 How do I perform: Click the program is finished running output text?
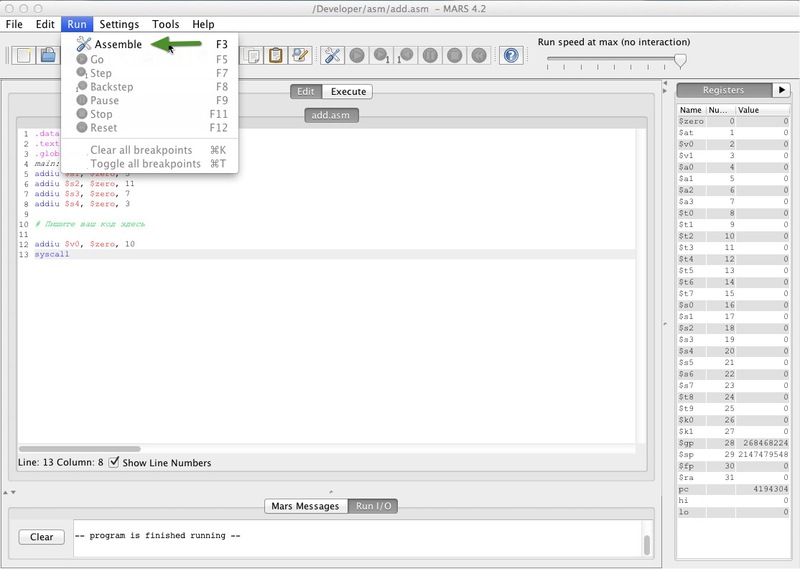(x=157, y=535)
